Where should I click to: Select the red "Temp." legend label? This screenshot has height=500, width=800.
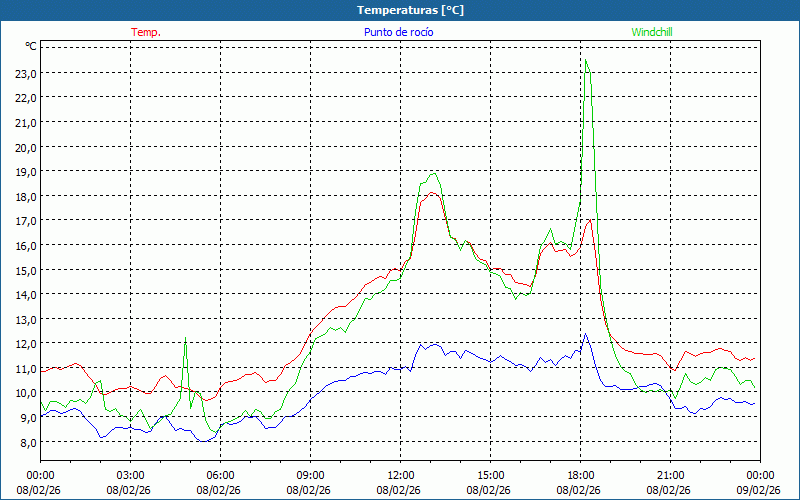point(146,32)
